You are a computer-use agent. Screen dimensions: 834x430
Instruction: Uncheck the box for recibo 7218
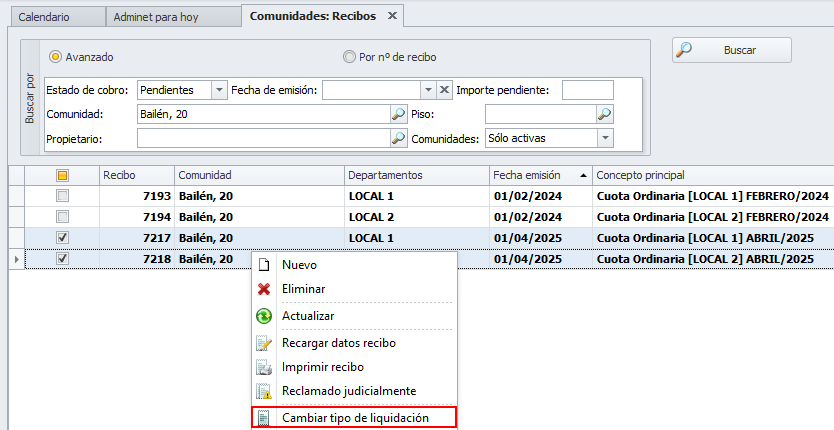[62, 259]
